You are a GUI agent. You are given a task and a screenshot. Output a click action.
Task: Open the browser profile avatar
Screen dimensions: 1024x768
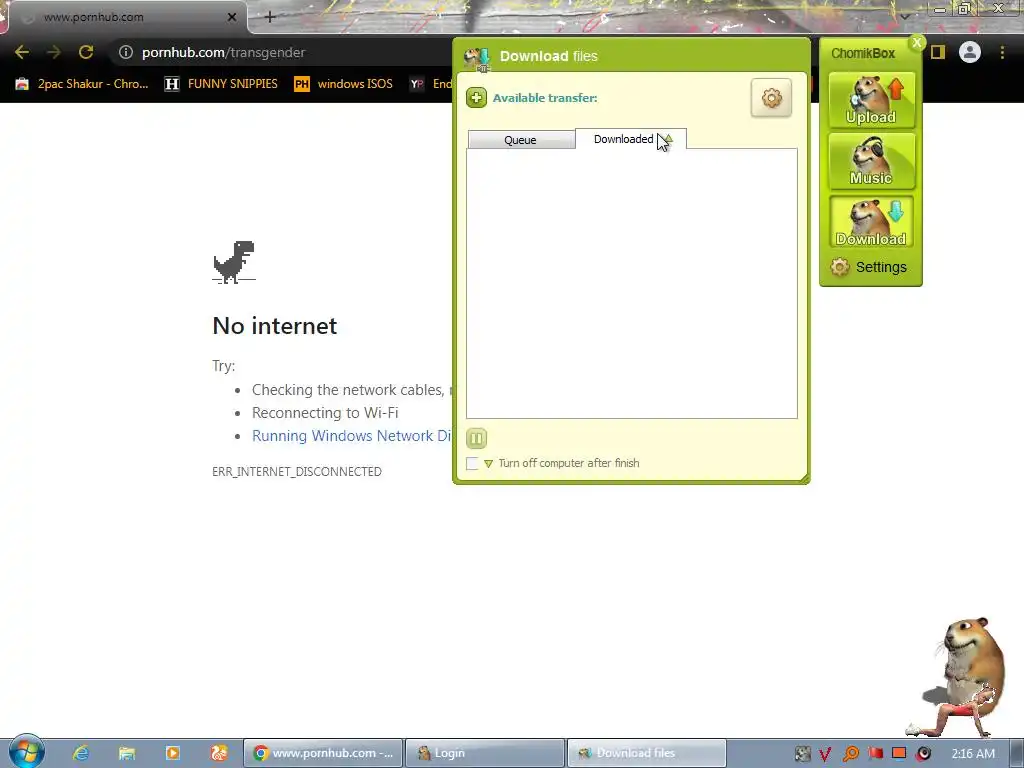point(970,52)
